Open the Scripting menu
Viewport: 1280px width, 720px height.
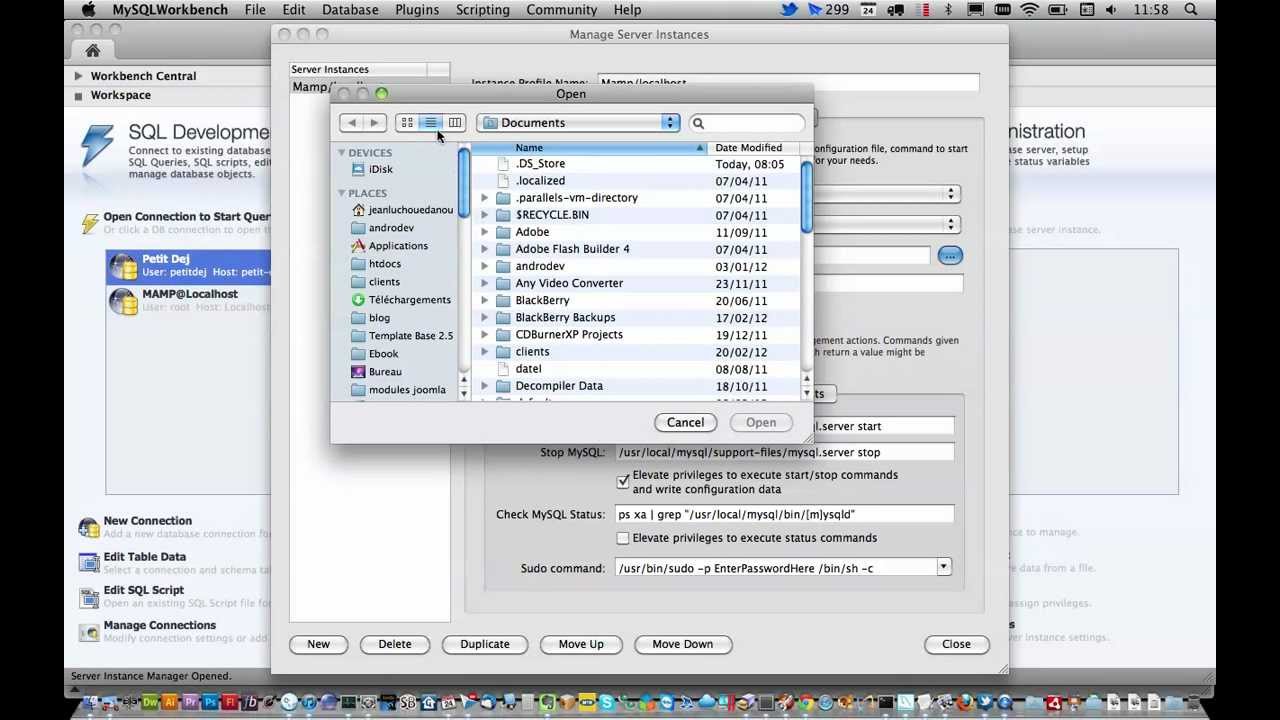pos(483,10)
